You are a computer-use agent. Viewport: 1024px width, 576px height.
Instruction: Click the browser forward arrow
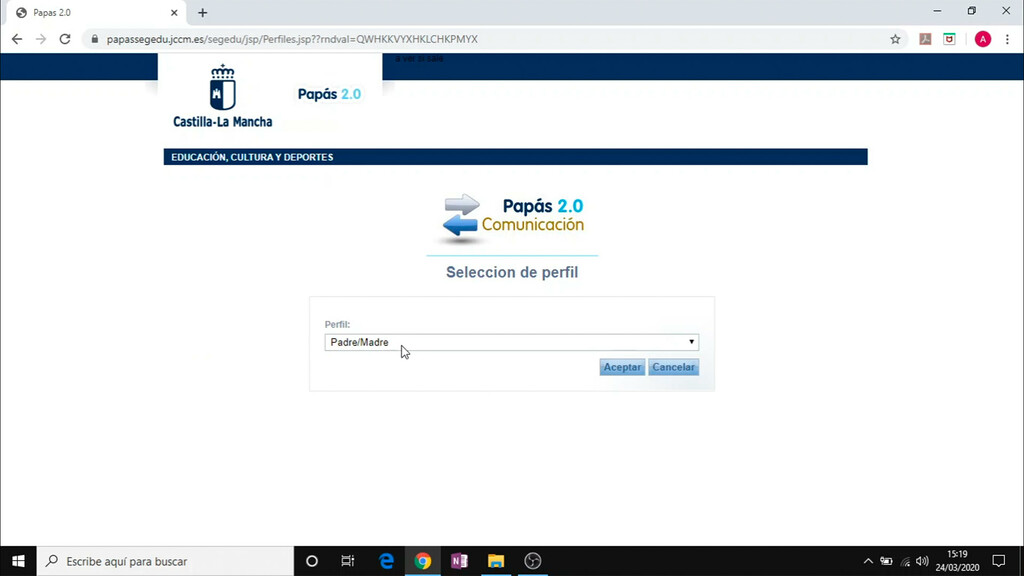[x=40, y=39]
